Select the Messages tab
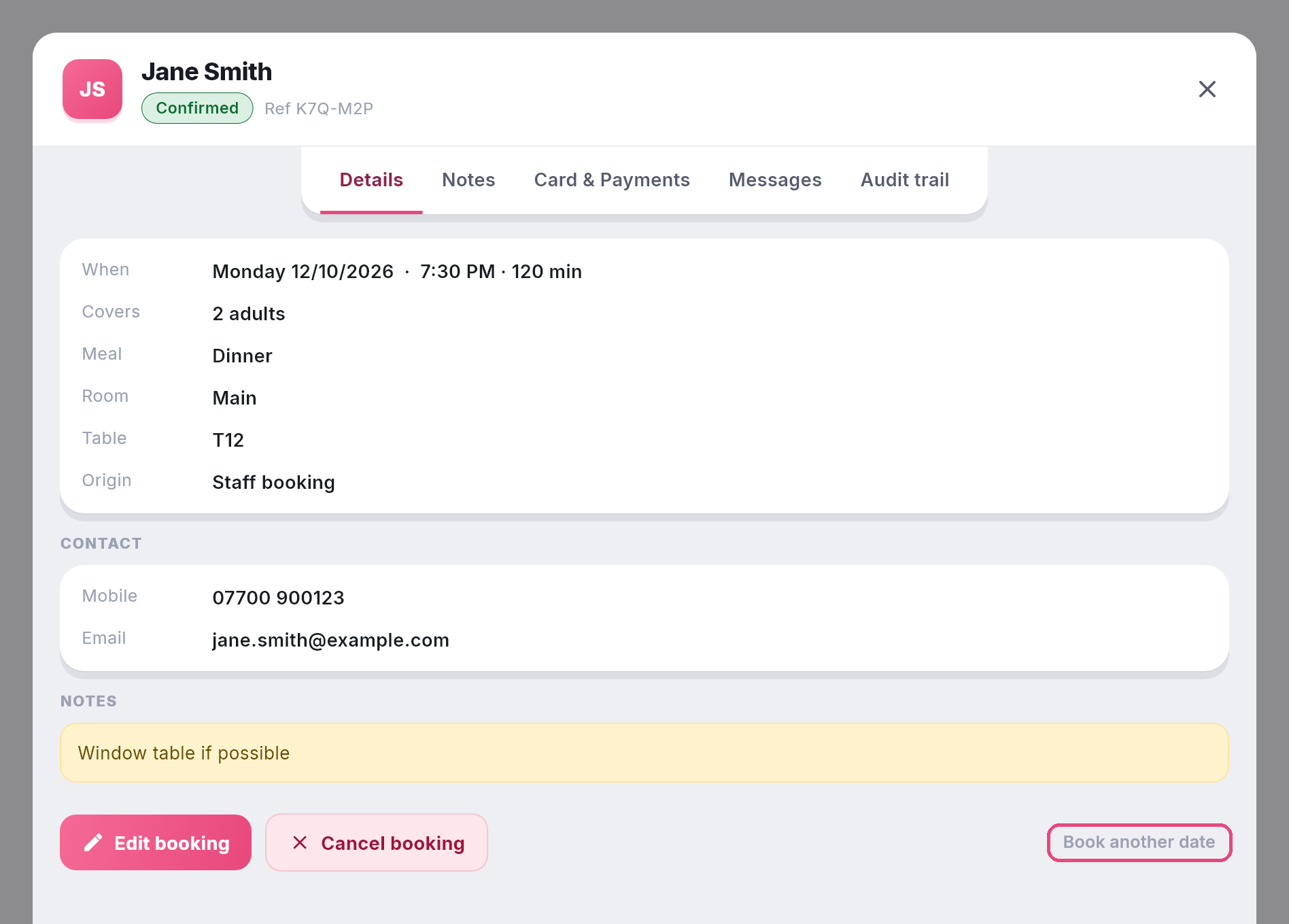Image resolution: width=1289 pixels, height=924 pixels. 775,180
